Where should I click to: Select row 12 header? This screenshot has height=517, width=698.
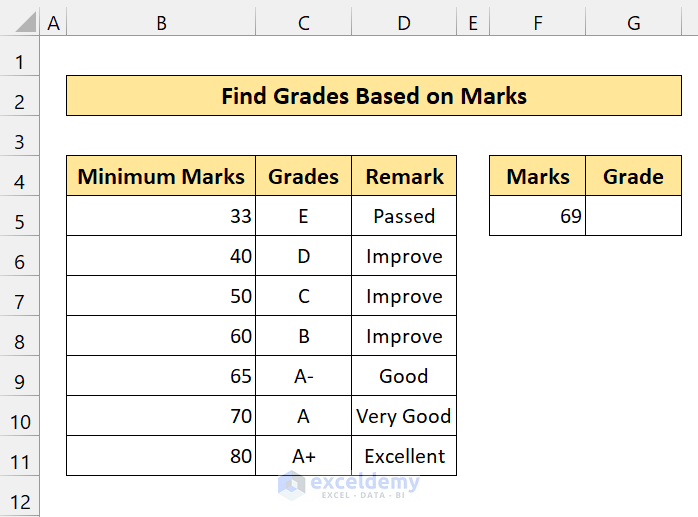point(20,501)
